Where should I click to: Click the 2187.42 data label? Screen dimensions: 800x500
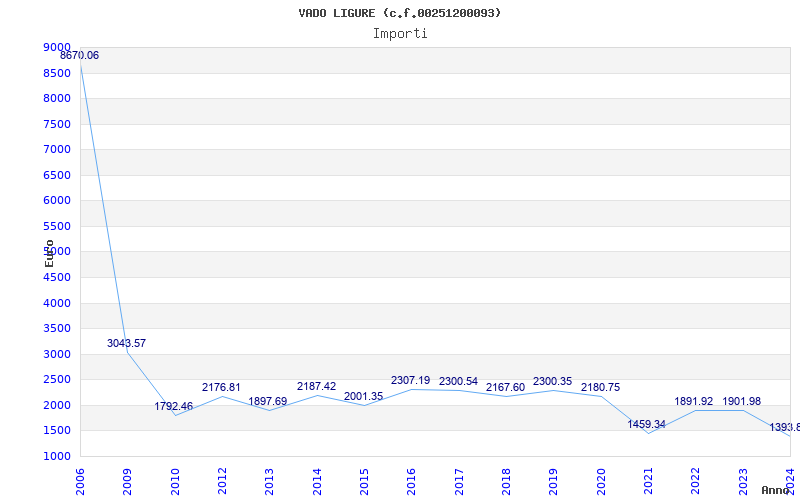(x=317, y=386)
